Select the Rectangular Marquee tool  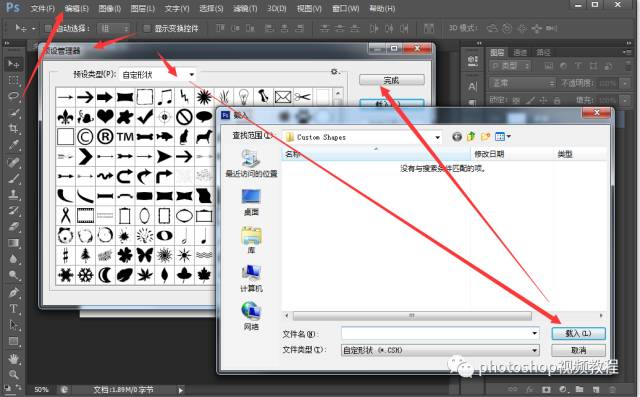[x=13, y=80]
